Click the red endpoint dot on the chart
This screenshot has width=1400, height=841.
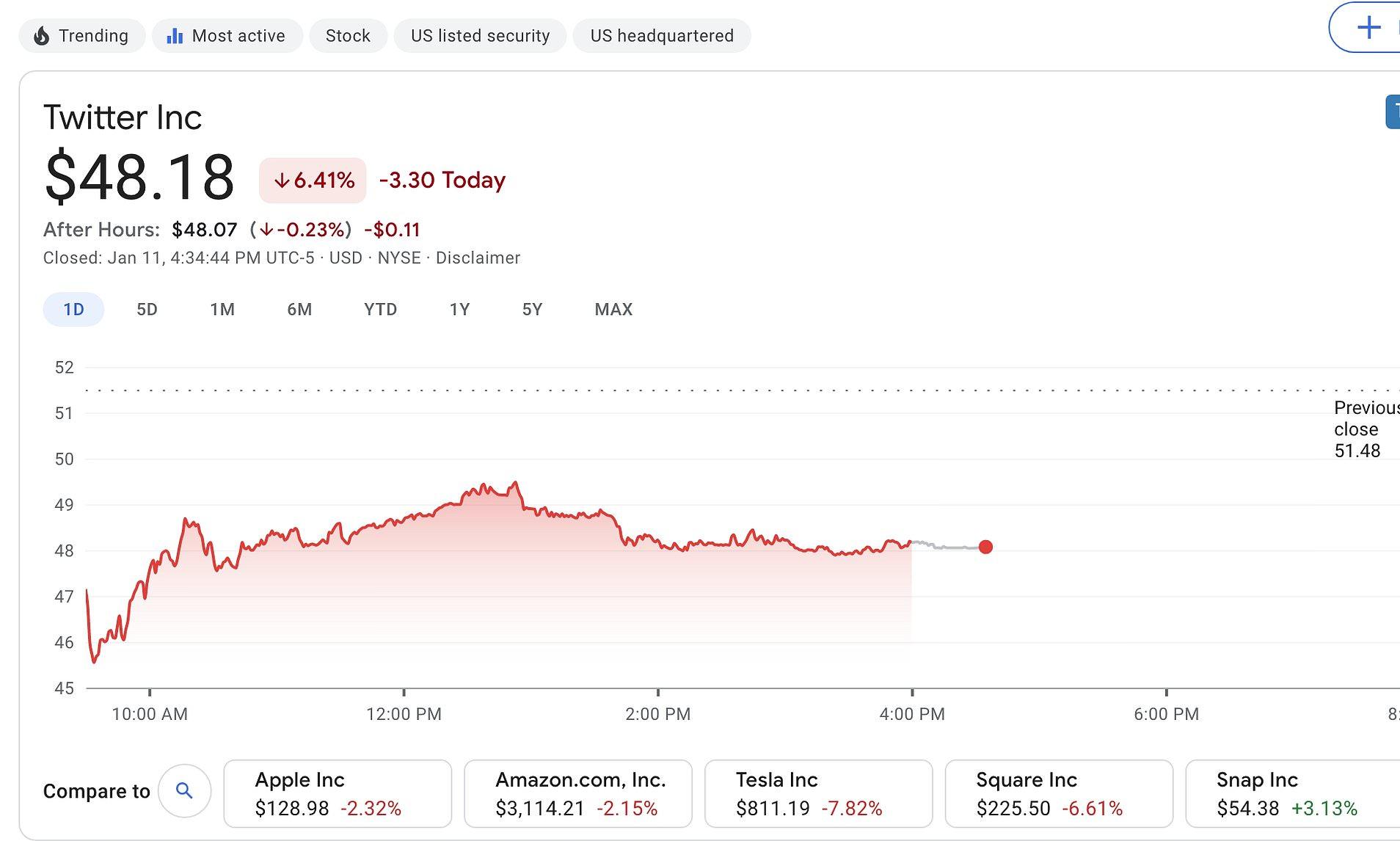pyautogui.click(x=985, y=547)
